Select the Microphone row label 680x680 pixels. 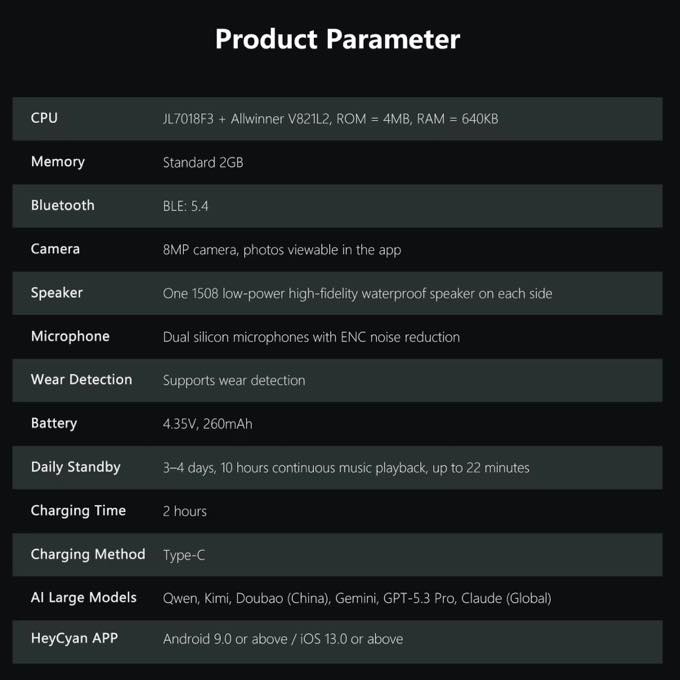(x=70, y=336)
